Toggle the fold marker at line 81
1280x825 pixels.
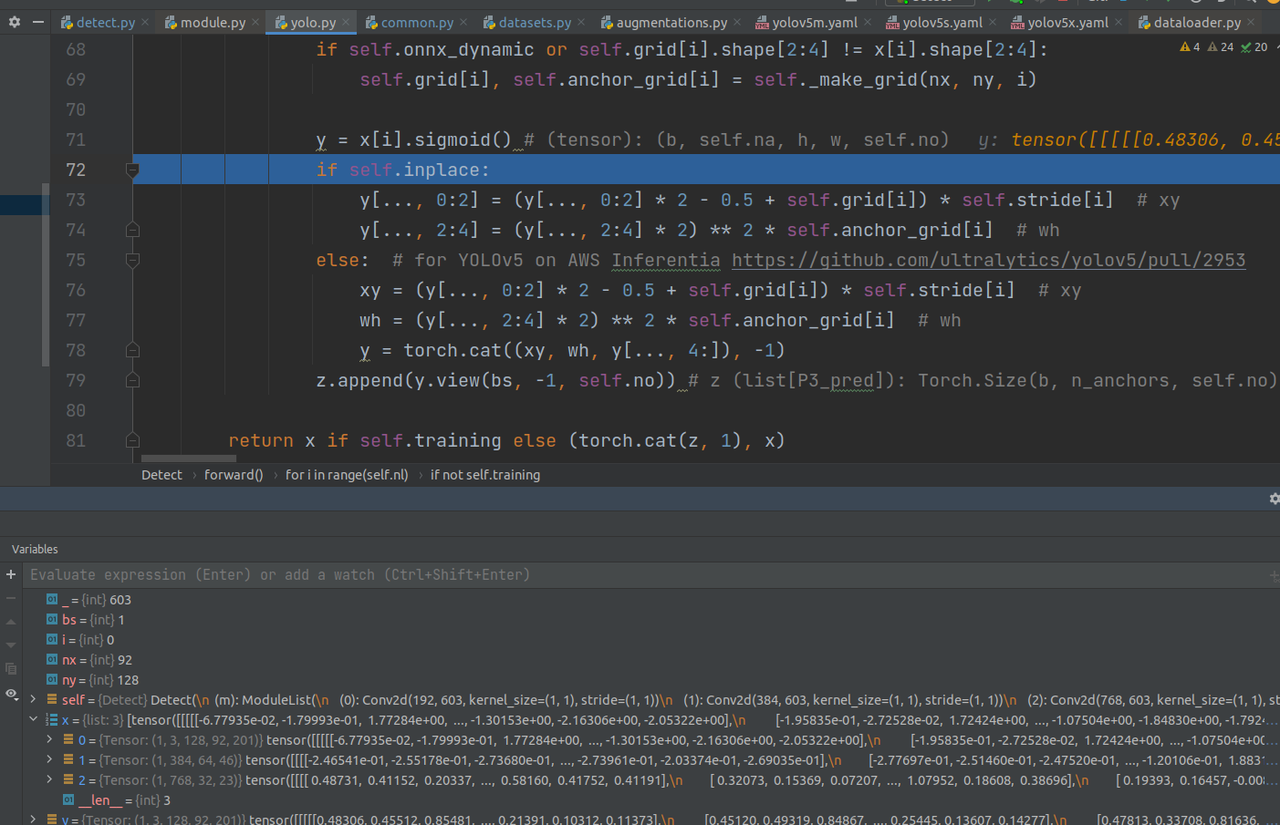[x=132, y=440]
